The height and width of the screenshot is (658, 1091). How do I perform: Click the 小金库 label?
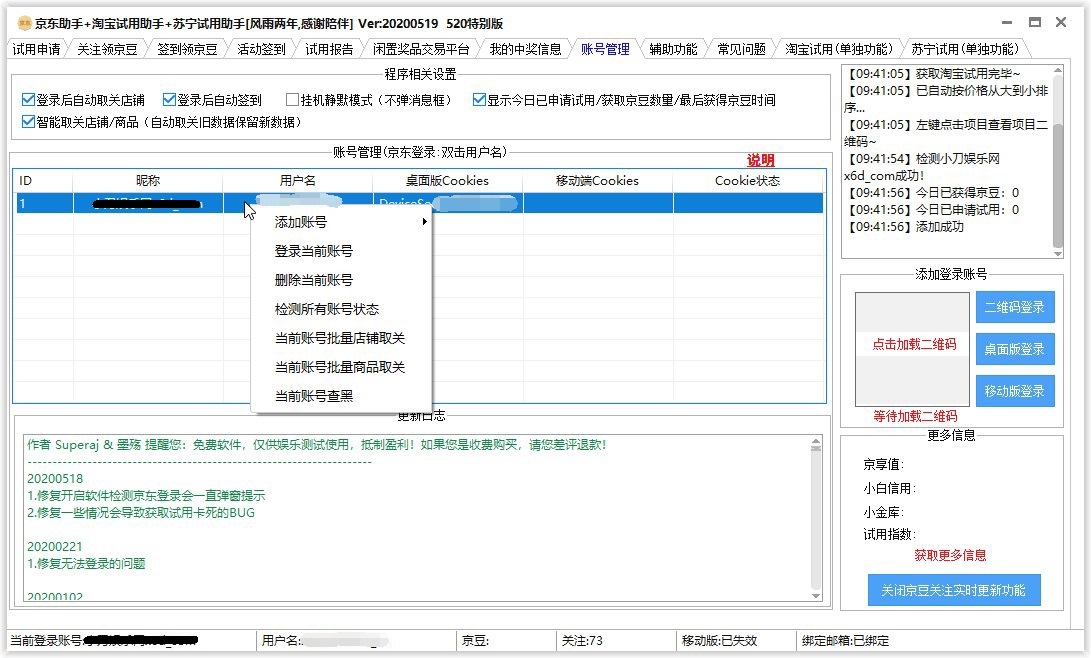[x=884, y=513]
